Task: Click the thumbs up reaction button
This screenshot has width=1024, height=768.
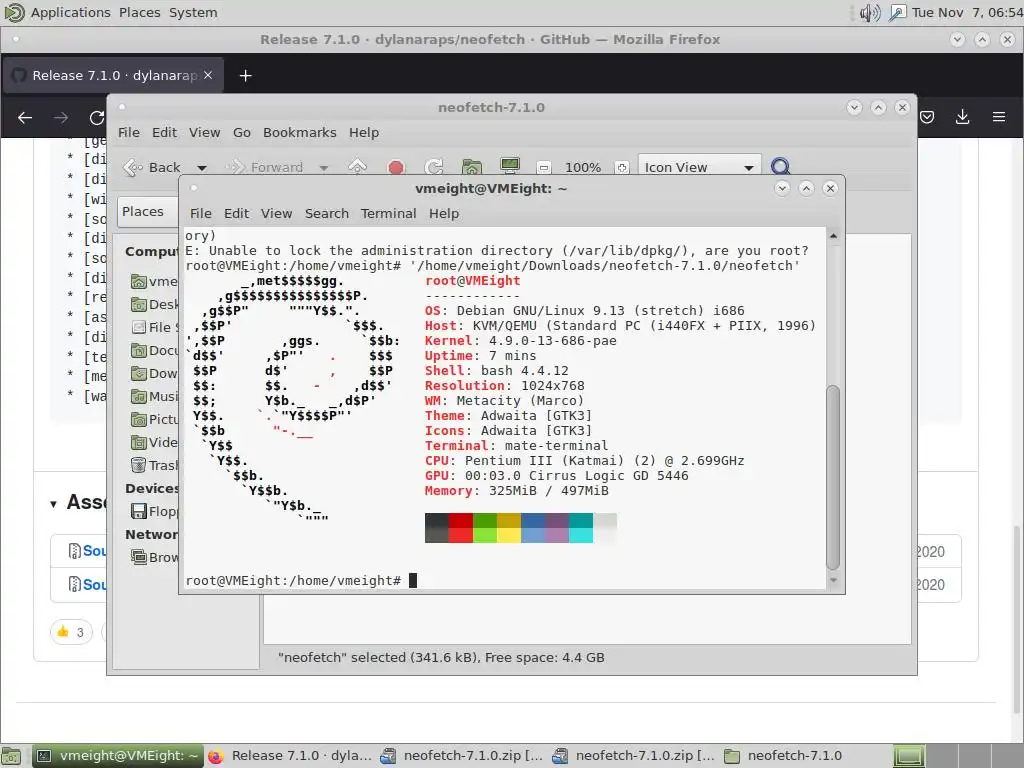Action: tap(71, 632)
